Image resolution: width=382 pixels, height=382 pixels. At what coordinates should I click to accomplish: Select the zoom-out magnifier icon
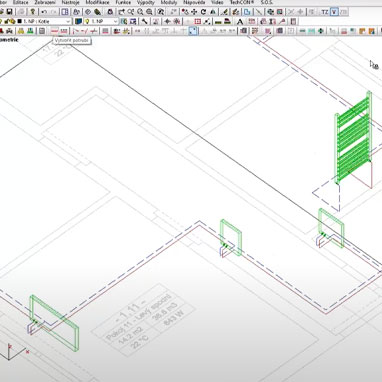click(149, 12)
